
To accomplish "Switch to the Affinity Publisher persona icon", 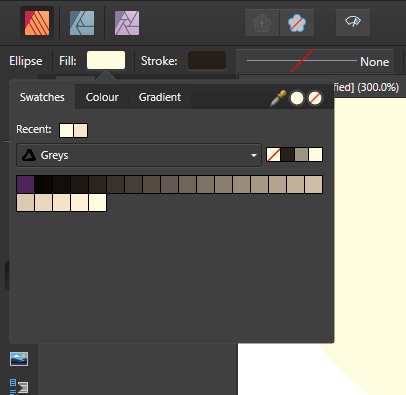I will pyautogui.click(x=37, y=23).
